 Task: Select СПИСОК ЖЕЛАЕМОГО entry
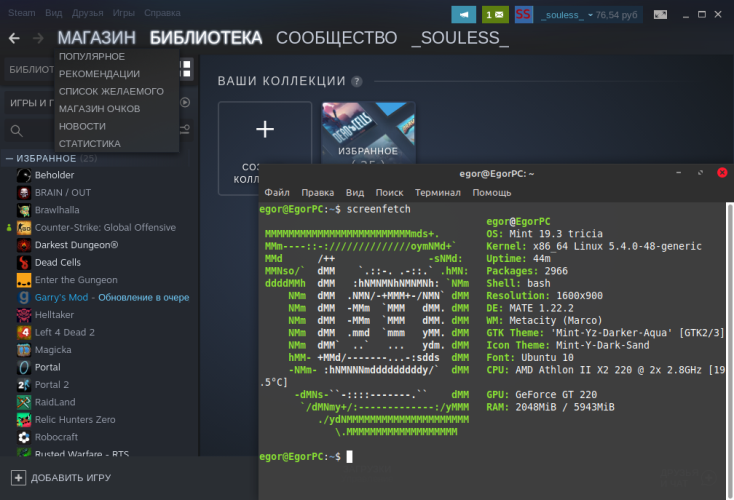(111, 92)
